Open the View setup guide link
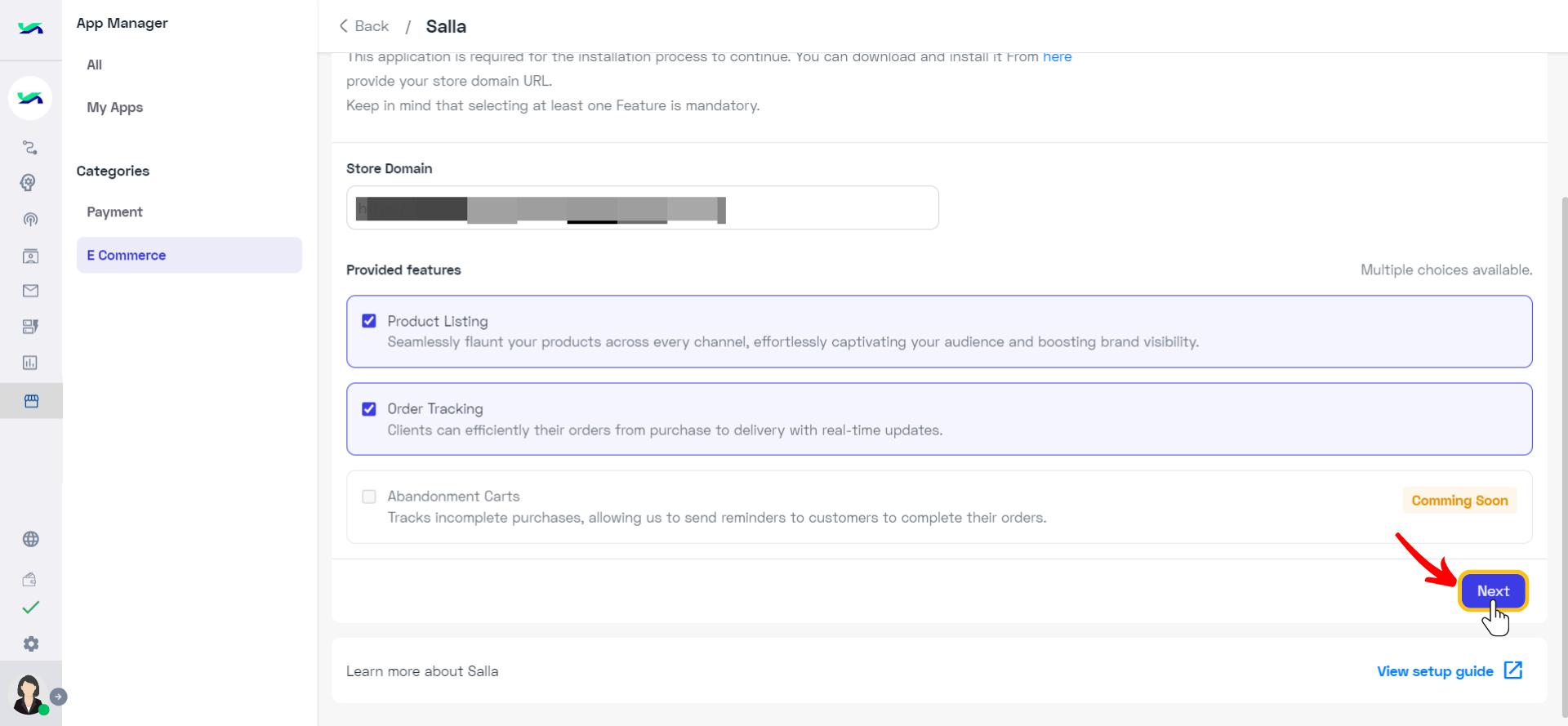This screenshot has height=726, width=1568. 1435,671
